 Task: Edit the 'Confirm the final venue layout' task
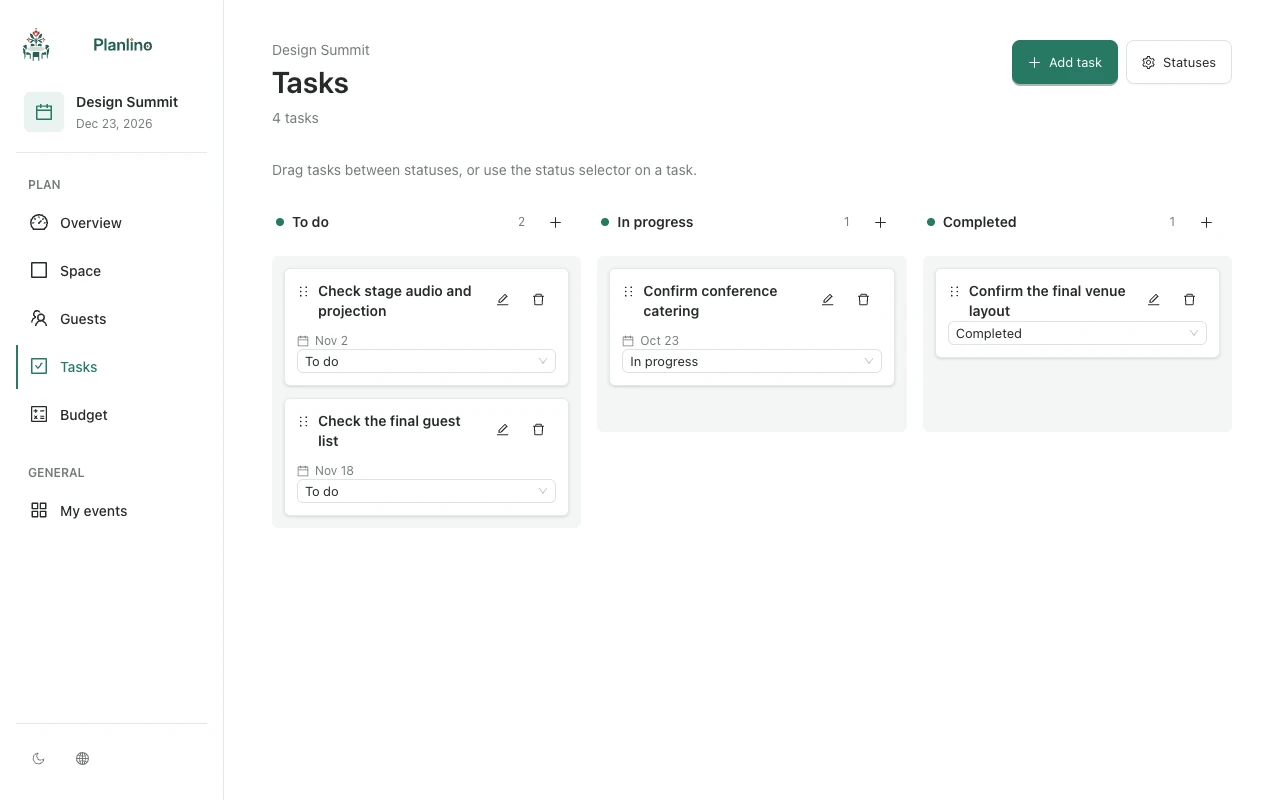tap(1154, 300)
